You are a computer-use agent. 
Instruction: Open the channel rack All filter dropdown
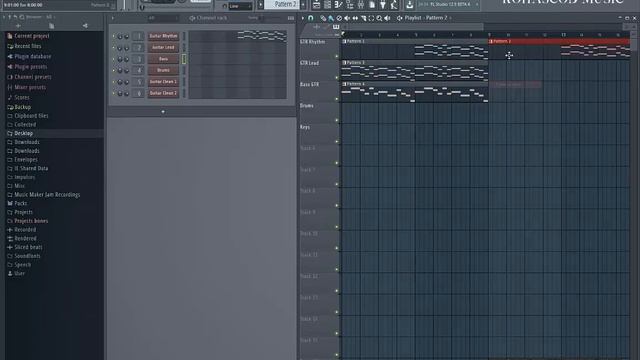[x=163, y=18]
